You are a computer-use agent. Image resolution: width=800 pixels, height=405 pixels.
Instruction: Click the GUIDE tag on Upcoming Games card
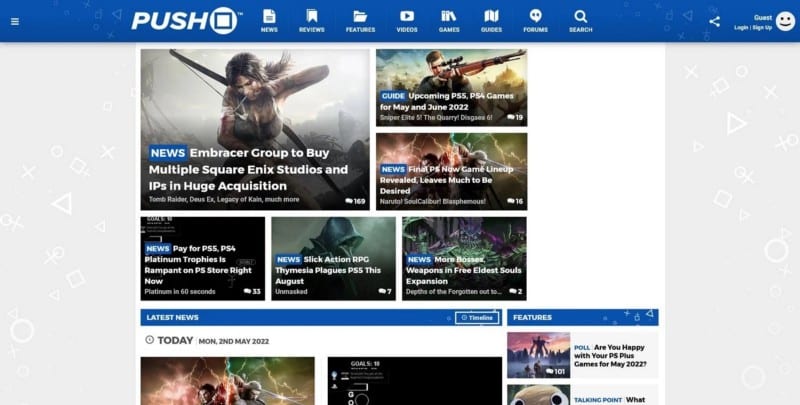tap(393, 96)
